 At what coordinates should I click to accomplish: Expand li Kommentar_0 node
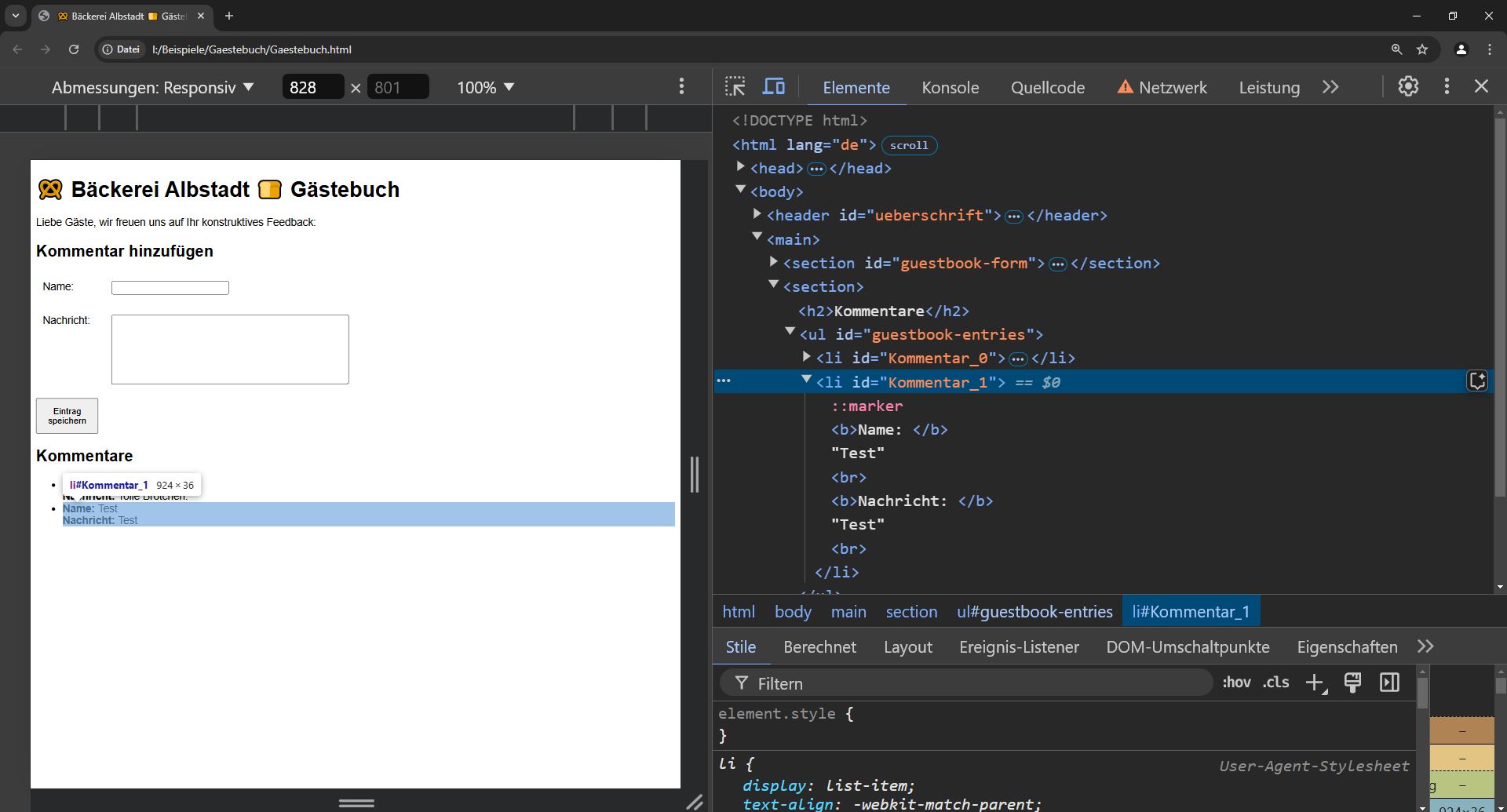click(806, 357)
